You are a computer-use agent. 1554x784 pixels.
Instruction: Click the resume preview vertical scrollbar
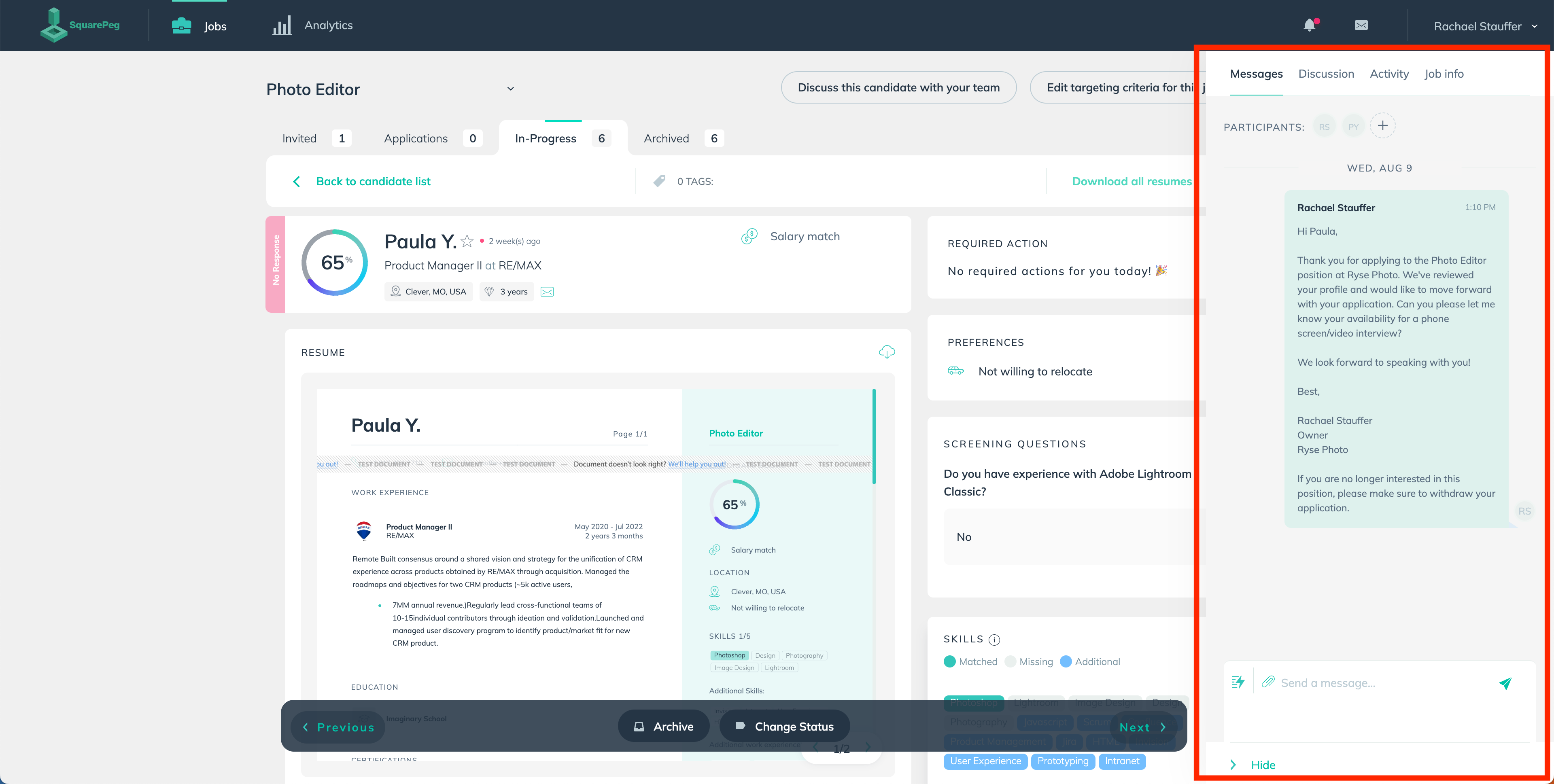pyautogui.click(x=874, y=436)
